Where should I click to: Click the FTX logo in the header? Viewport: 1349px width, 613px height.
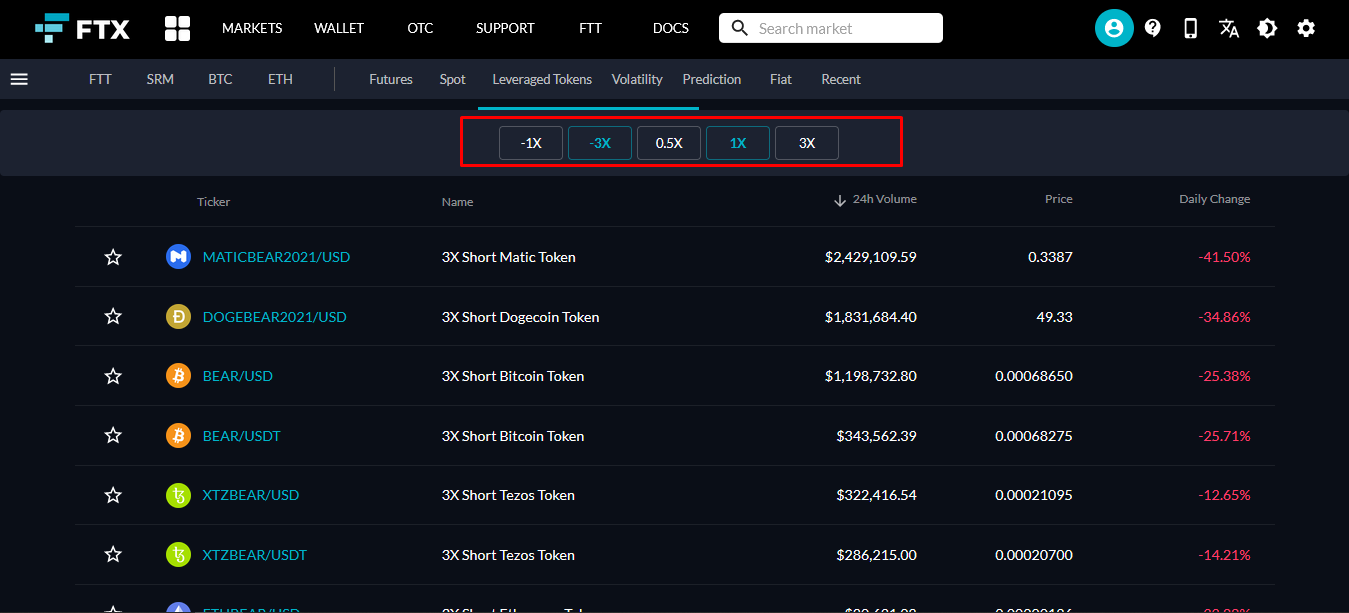pyautogui.click(x=82, y=28)
